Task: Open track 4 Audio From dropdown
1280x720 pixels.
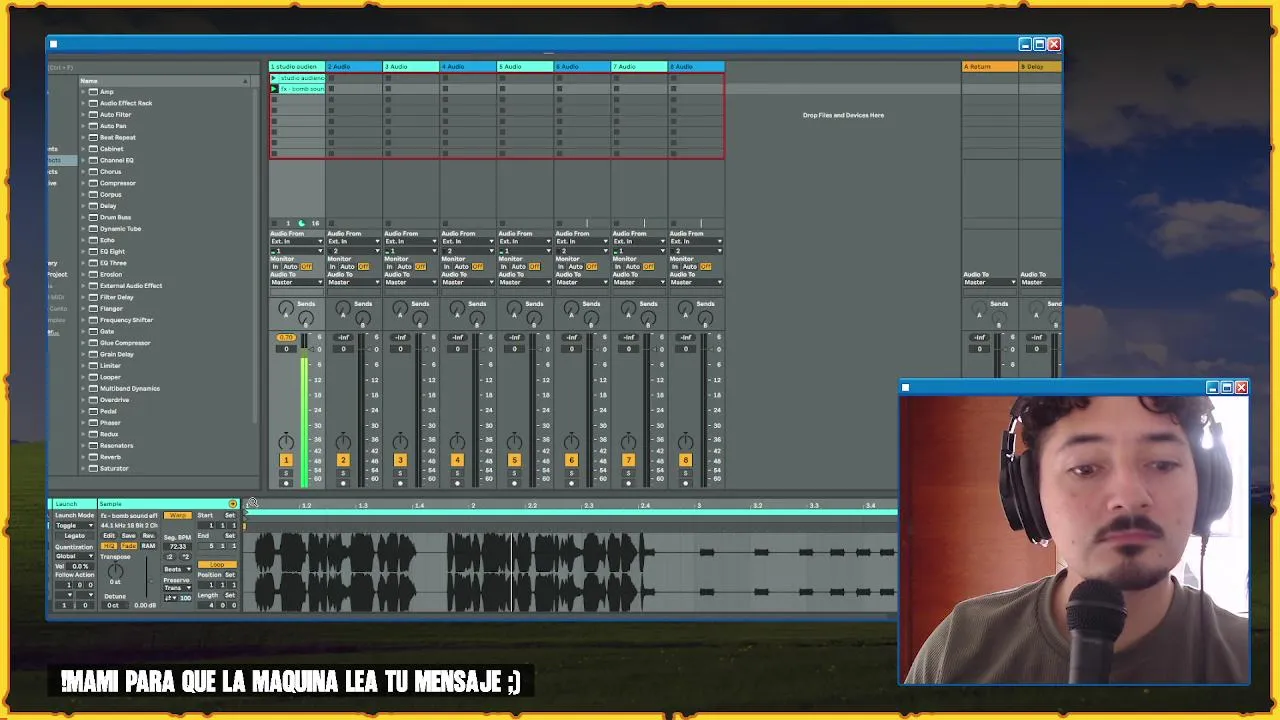Action: [468, 241]
